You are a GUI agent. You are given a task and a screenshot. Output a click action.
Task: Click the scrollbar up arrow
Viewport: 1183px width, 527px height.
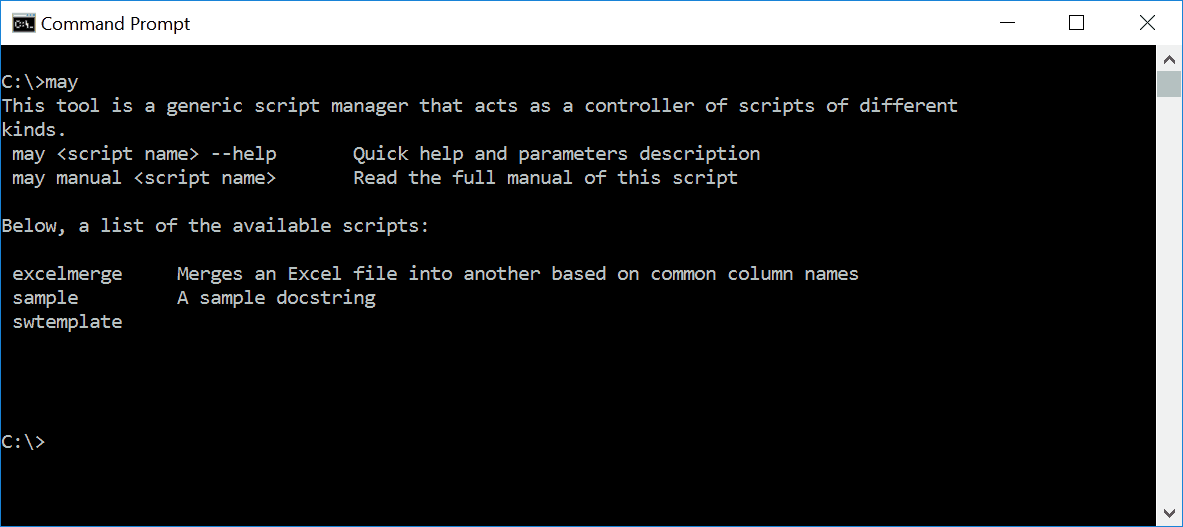coord(1168,57)
